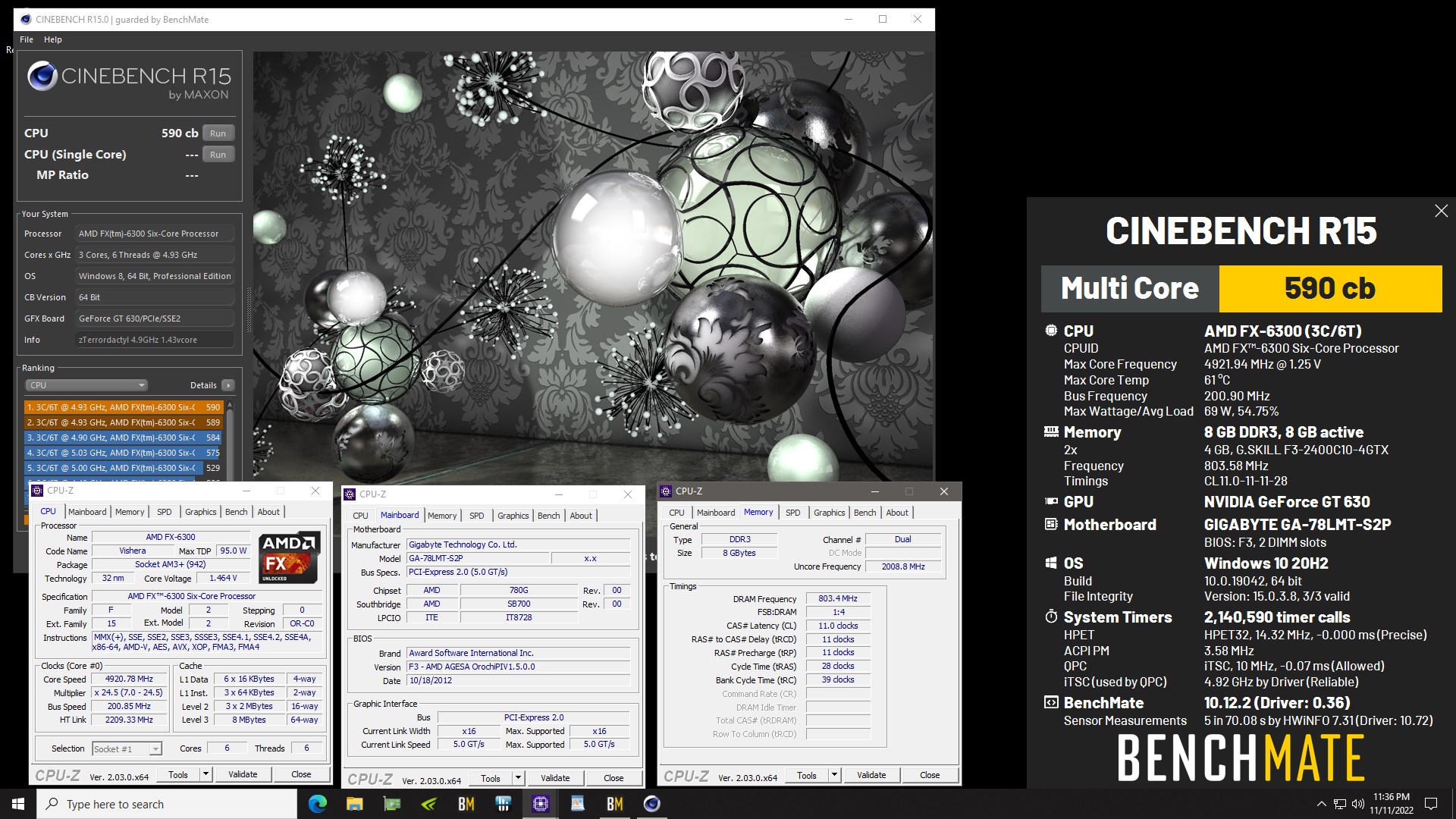Open the volume icon in the tray

pyautogui.click(x=1357, y=804)
